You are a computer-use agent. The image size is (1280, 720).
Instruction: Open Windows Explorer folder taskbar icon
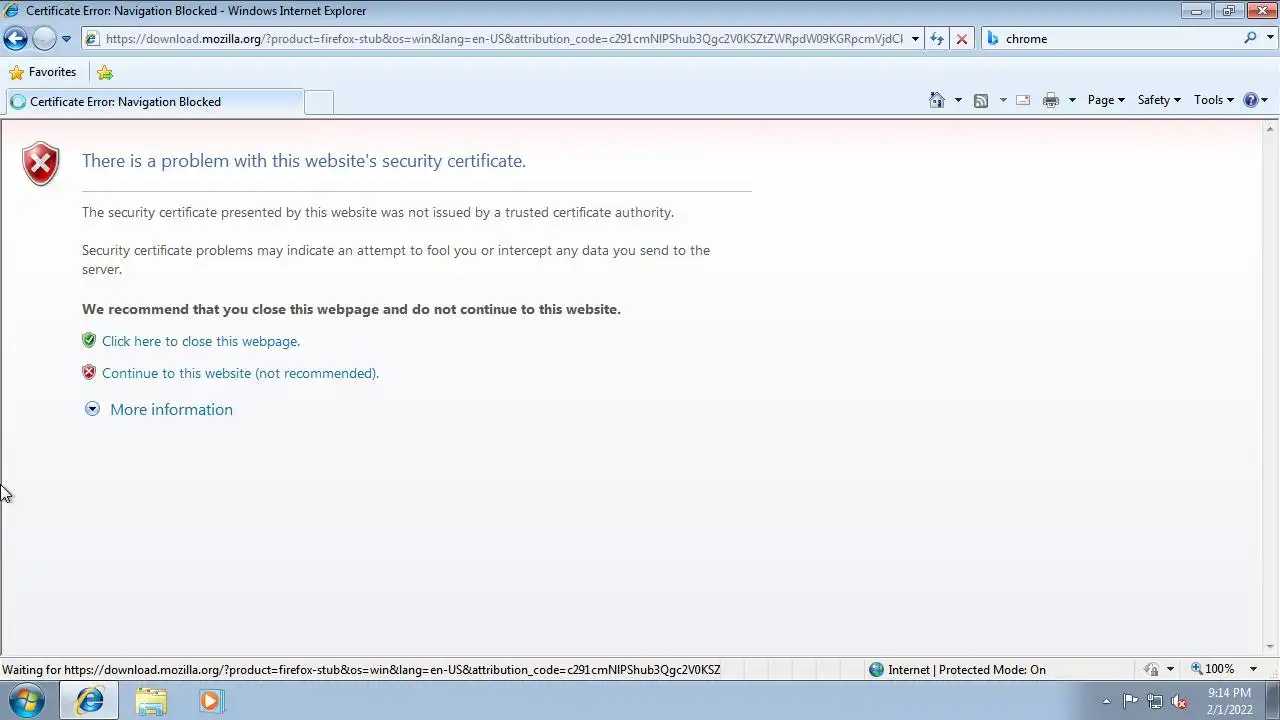coord(151,701)
